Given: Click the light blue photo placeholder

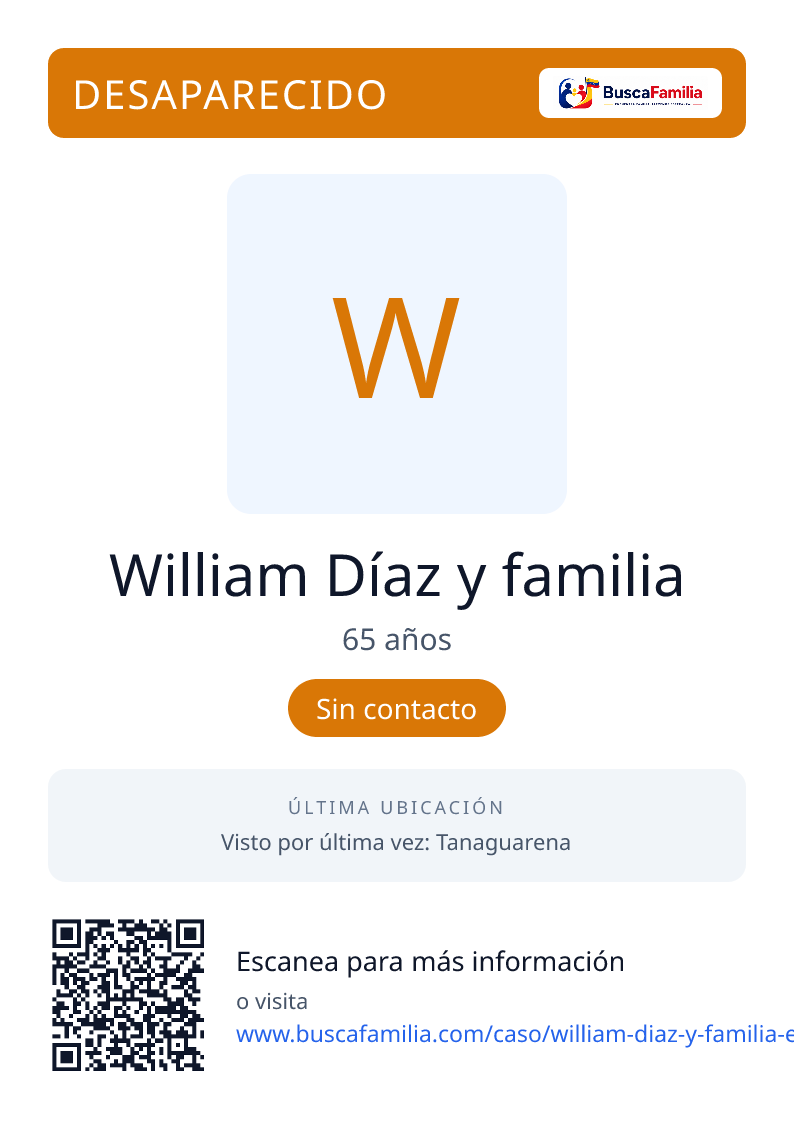Looking at the screenshot, I should pos(397,344).
